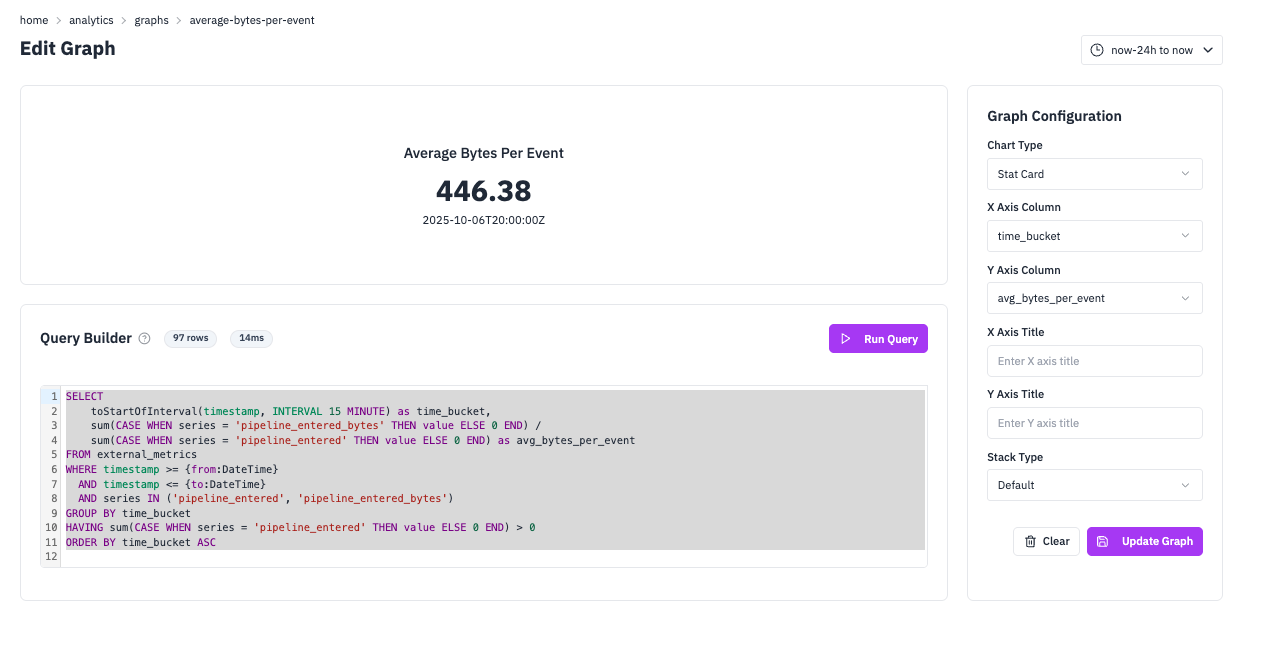Viewport: 1277px width, 659px height.
Task: Click the Run Query button
Action: (x=878, y=338)
